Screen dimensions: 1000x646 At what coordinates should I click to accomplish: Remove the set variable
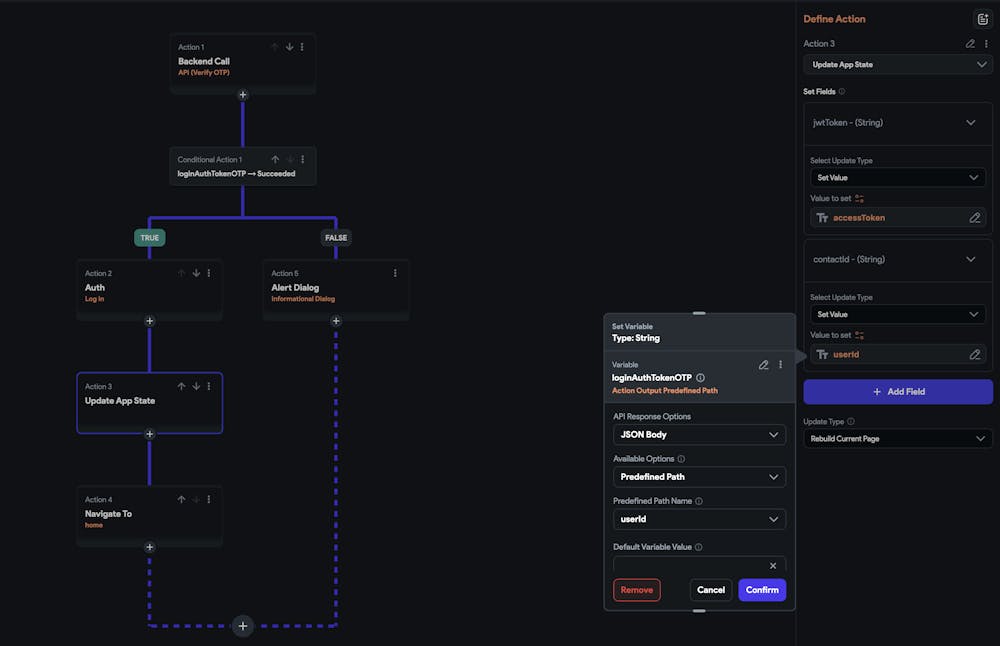click(x=636, y=590)
